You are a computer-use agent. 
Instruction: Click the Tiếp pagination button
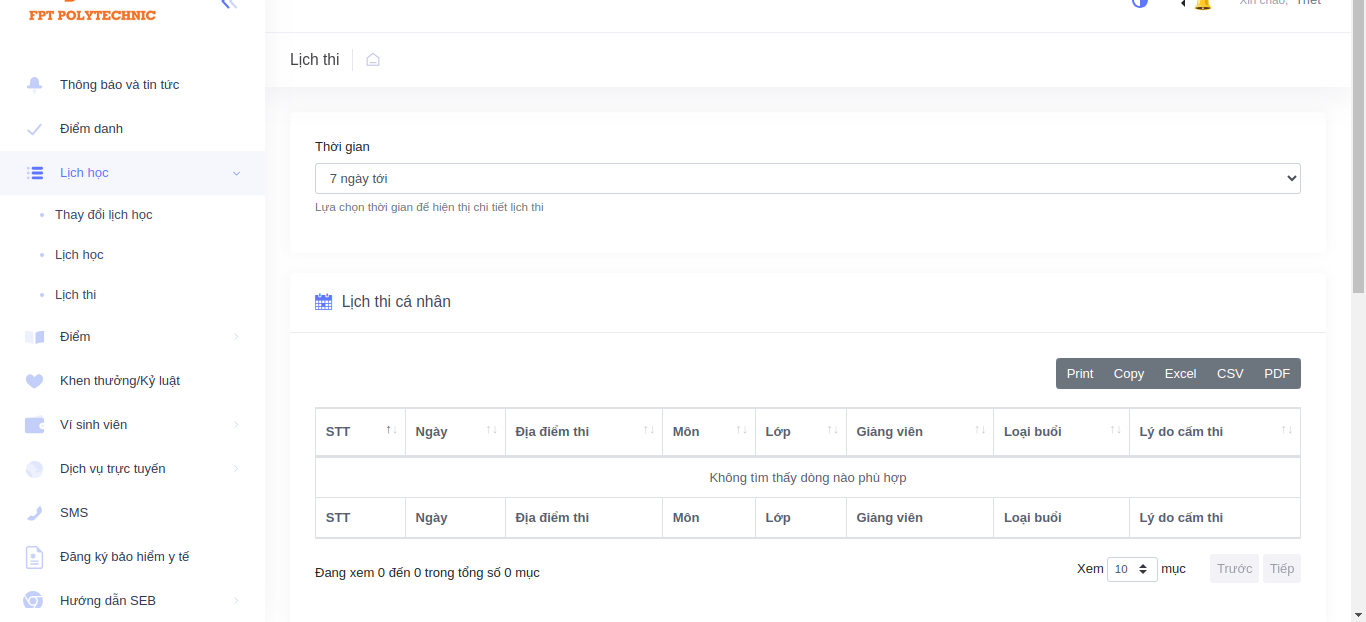tap(1282, 569)
